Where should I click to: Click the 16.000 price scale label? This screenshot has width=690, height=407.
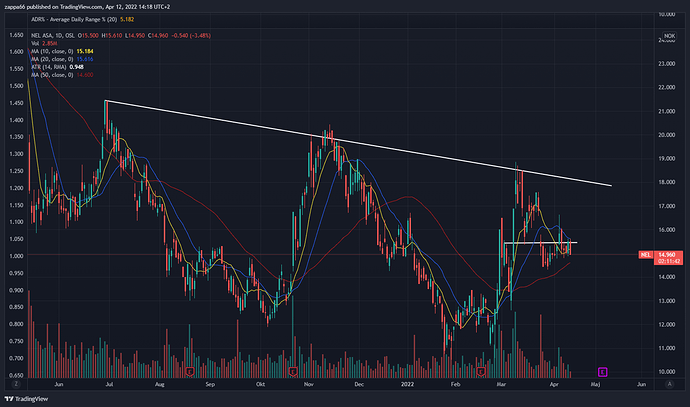(666, 230)
